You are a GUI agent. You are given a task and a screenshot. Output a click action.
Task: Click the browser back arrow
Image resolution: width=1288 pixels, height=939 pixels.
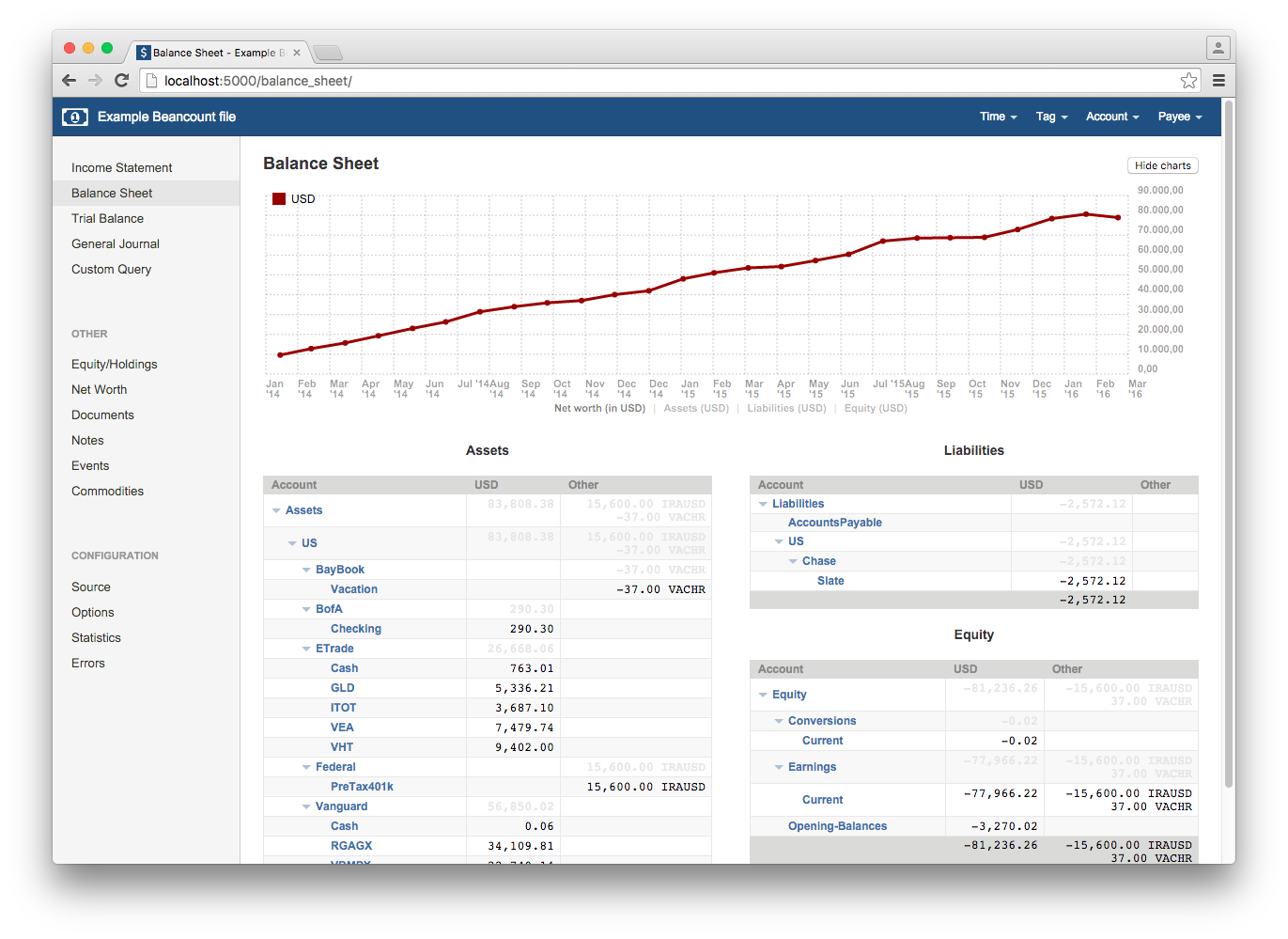(69, 81)
